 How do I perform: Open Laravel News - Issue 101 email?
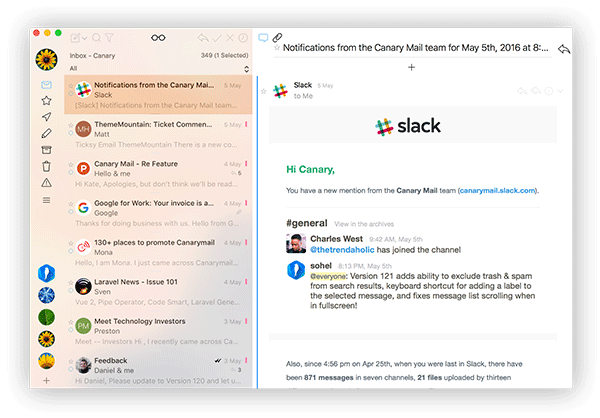pyautogui.click(x=158, y=292)
